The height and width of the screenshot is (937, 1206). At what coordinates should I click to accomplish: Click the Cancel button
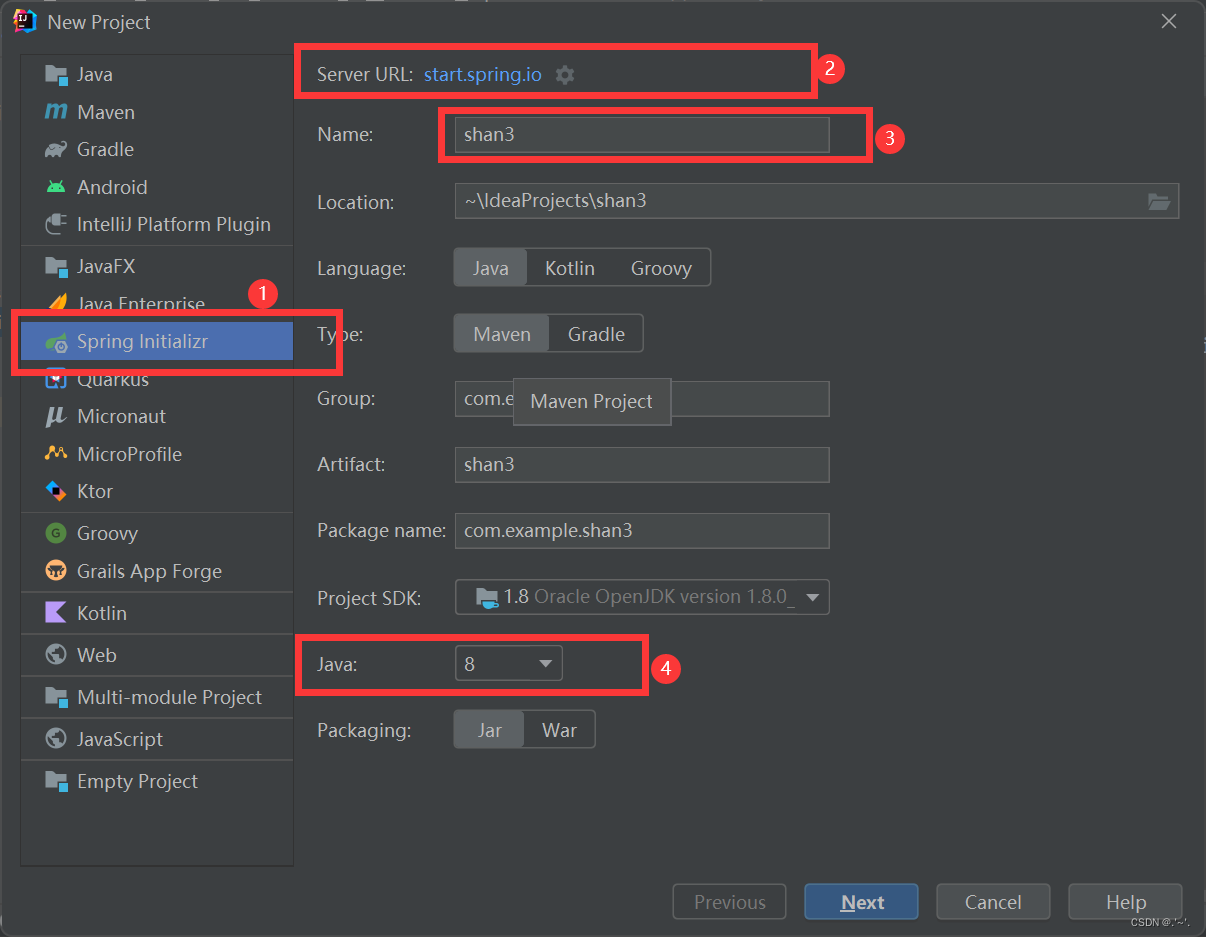[x=993, y=902]
